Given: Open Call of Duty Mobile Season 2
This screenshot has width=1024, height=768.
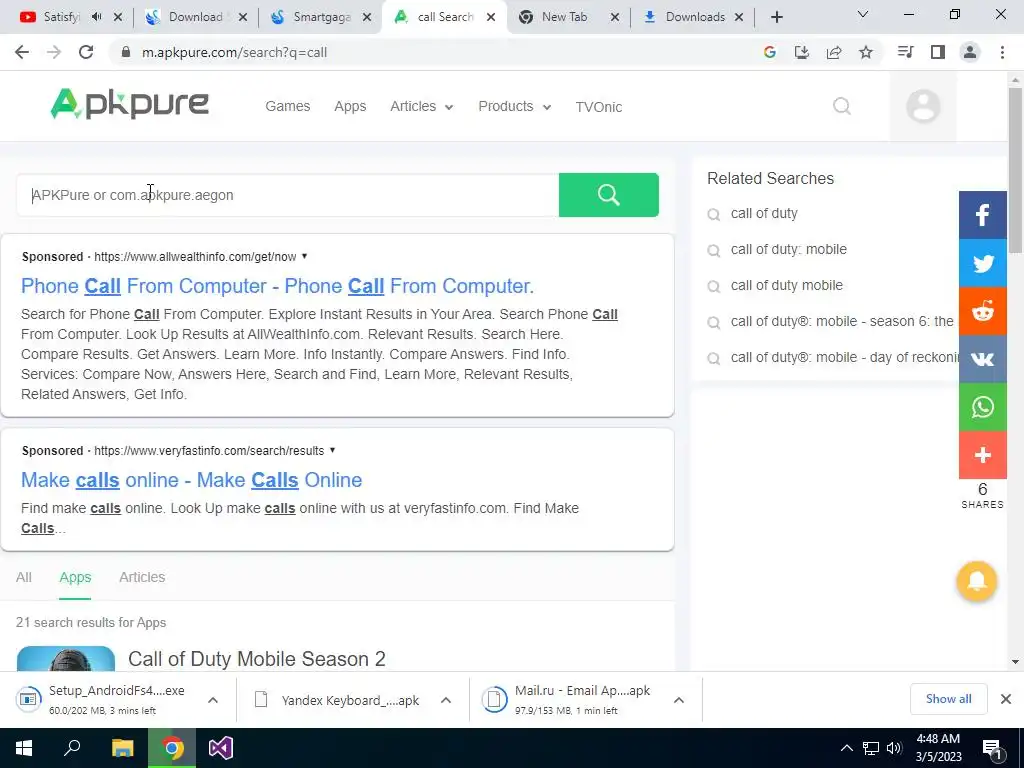Looking at the screenshot, I should [257, 659].
